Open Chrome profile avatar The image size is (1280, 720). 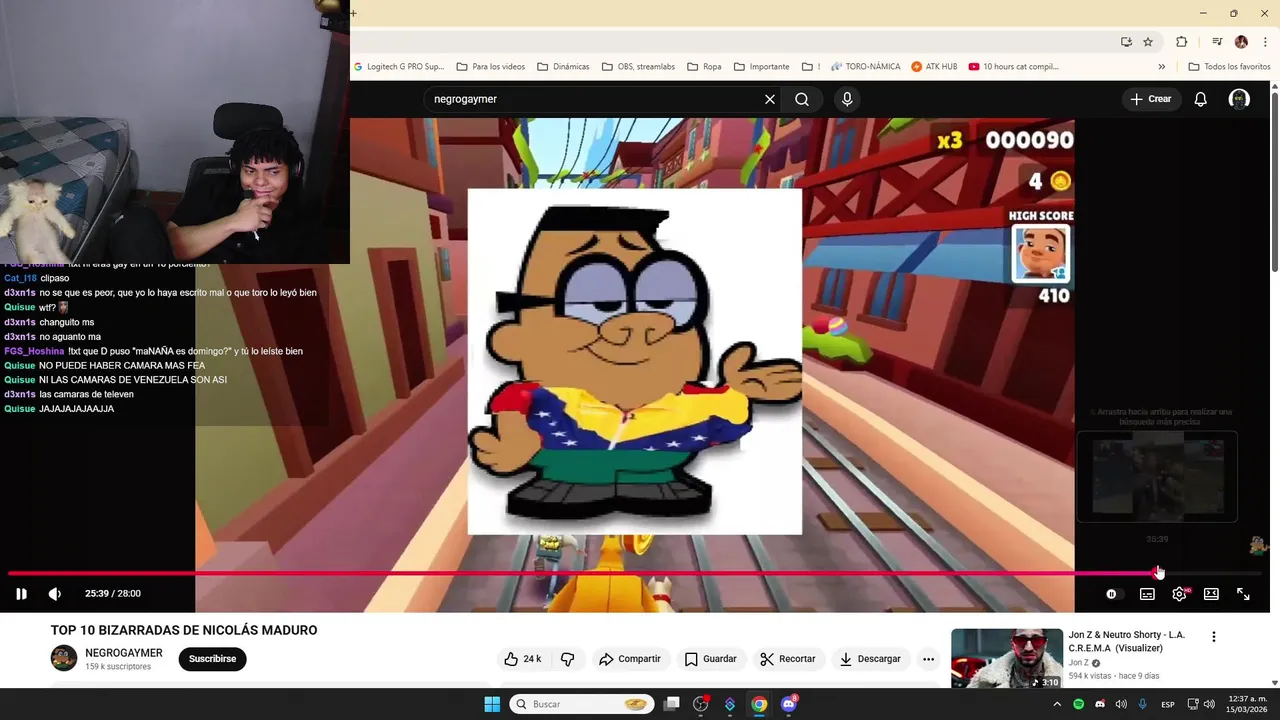[x=1241, y=42]
